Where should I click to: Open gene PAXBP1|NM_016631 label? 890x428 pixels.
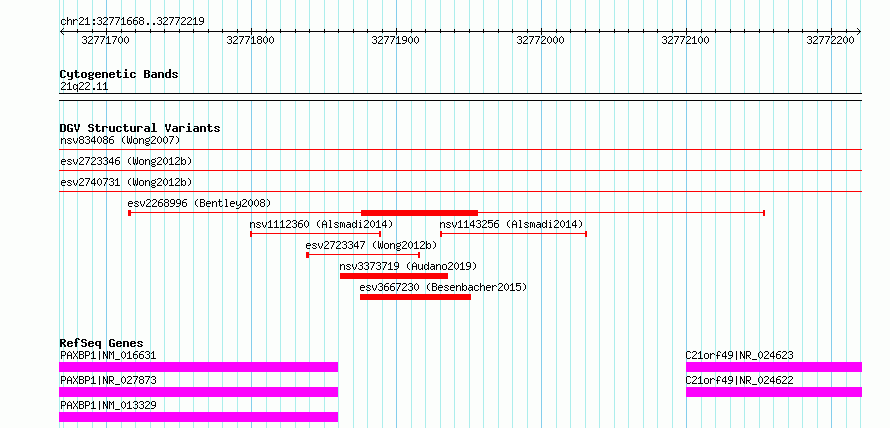coord(108,356)
